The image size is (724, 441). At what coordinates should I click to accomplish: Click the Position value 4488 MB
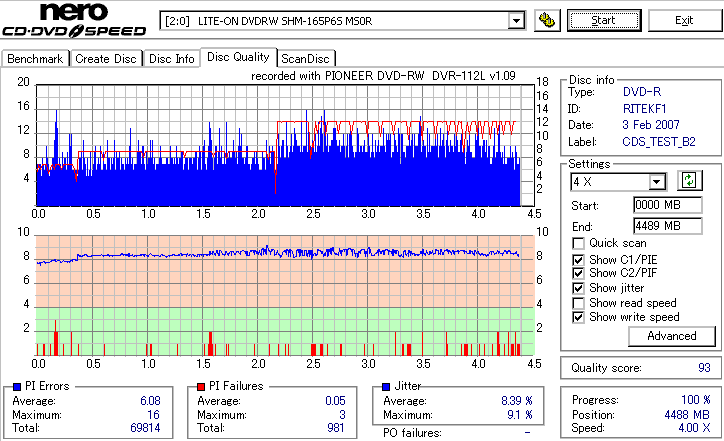pyautogui.click(x=687, y=415)
